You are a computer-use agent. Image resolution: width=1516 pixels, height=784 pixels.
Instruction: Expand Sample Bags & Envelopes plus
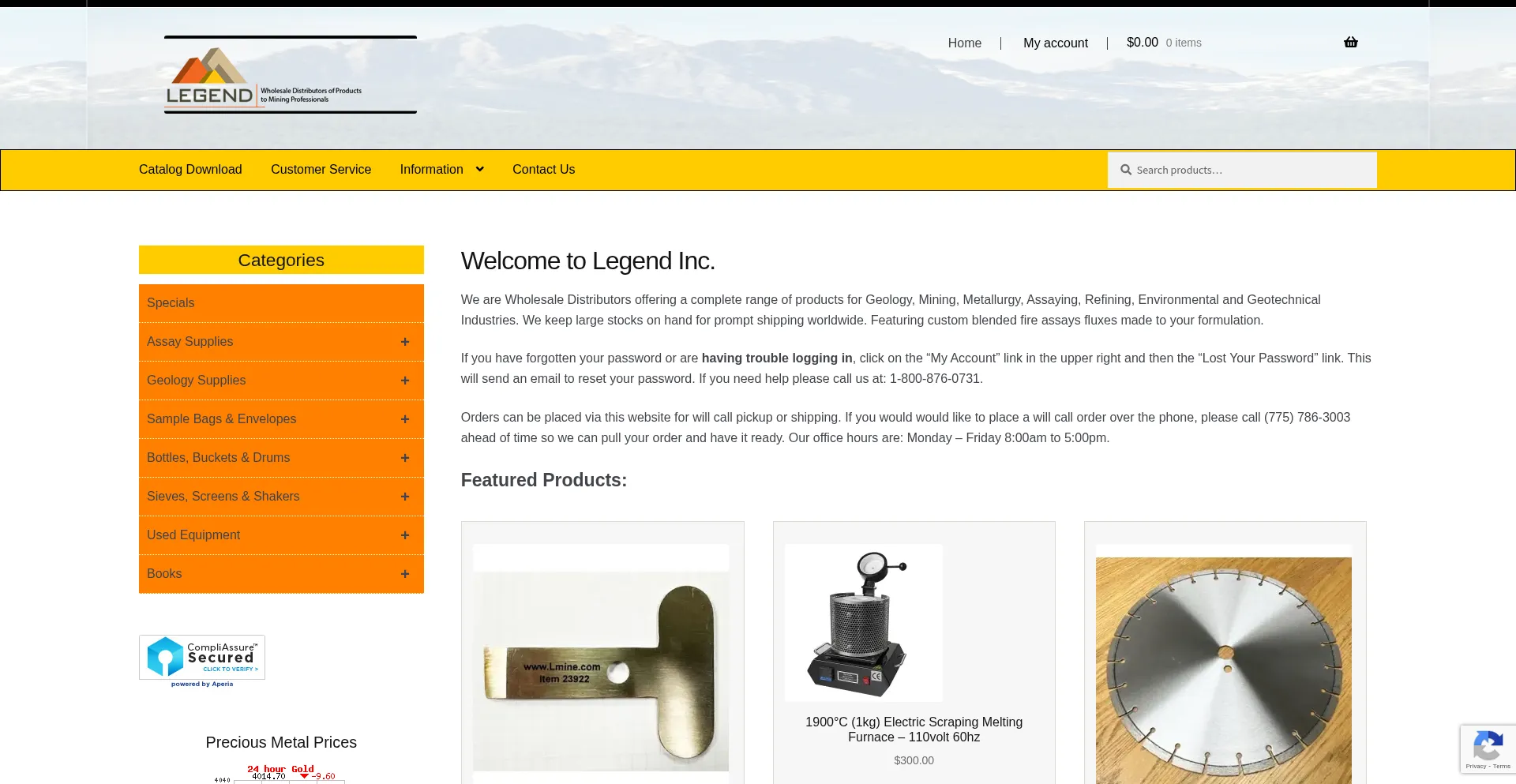pyautogui.click(x=405, y=419)
